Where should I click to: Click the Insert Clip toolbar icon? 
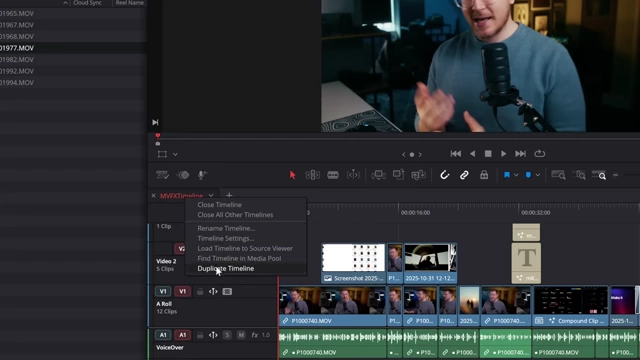click(x=378, y=175)
